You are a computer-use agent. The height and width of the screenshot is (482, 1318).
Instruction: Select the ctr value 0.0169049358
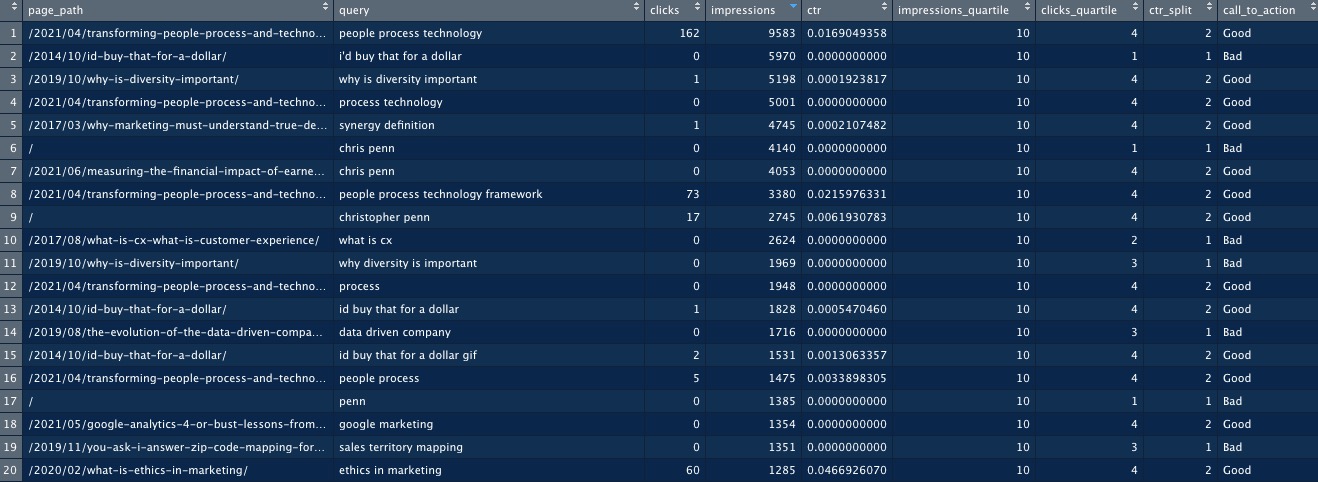(x=847, y=33)
